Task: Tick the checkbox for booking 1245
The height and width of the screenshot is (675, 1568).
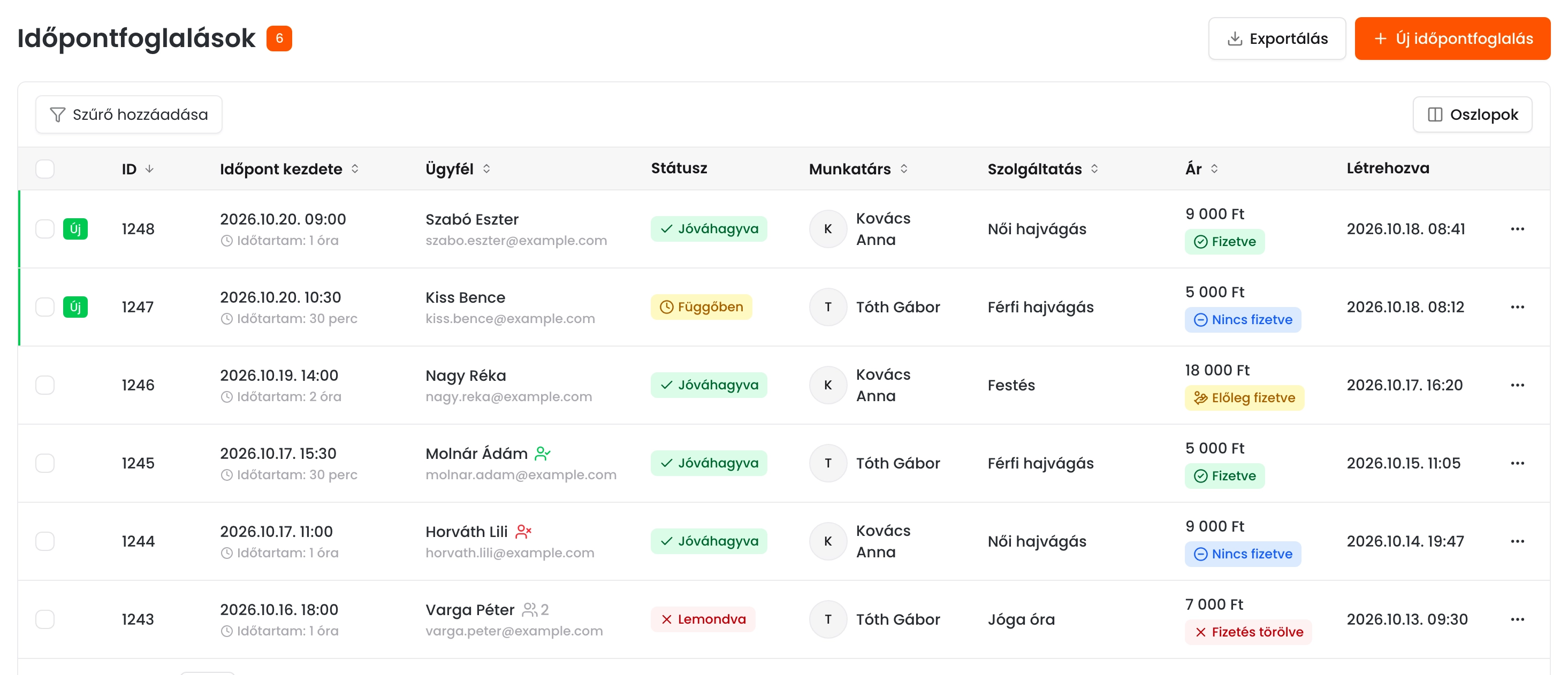Action: (45, 463)
